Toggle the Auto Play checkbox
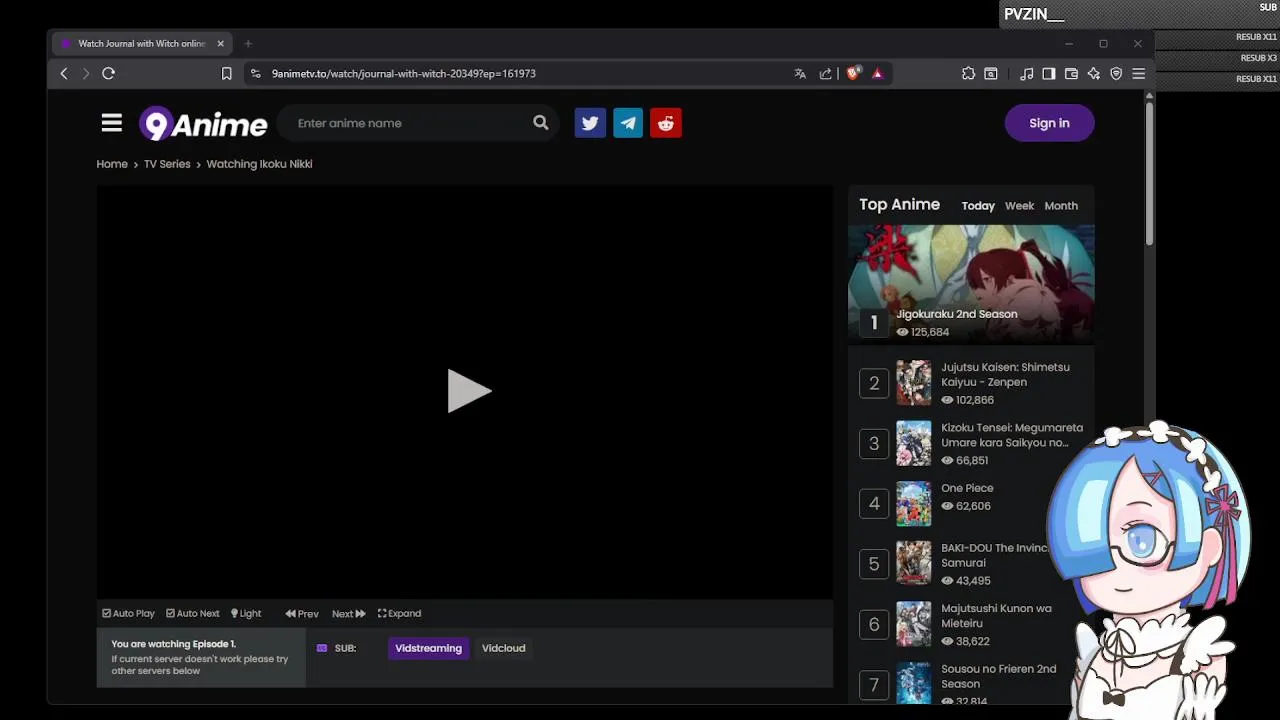1280x720 pixels. pyautogui.click(x=129, y=614)
